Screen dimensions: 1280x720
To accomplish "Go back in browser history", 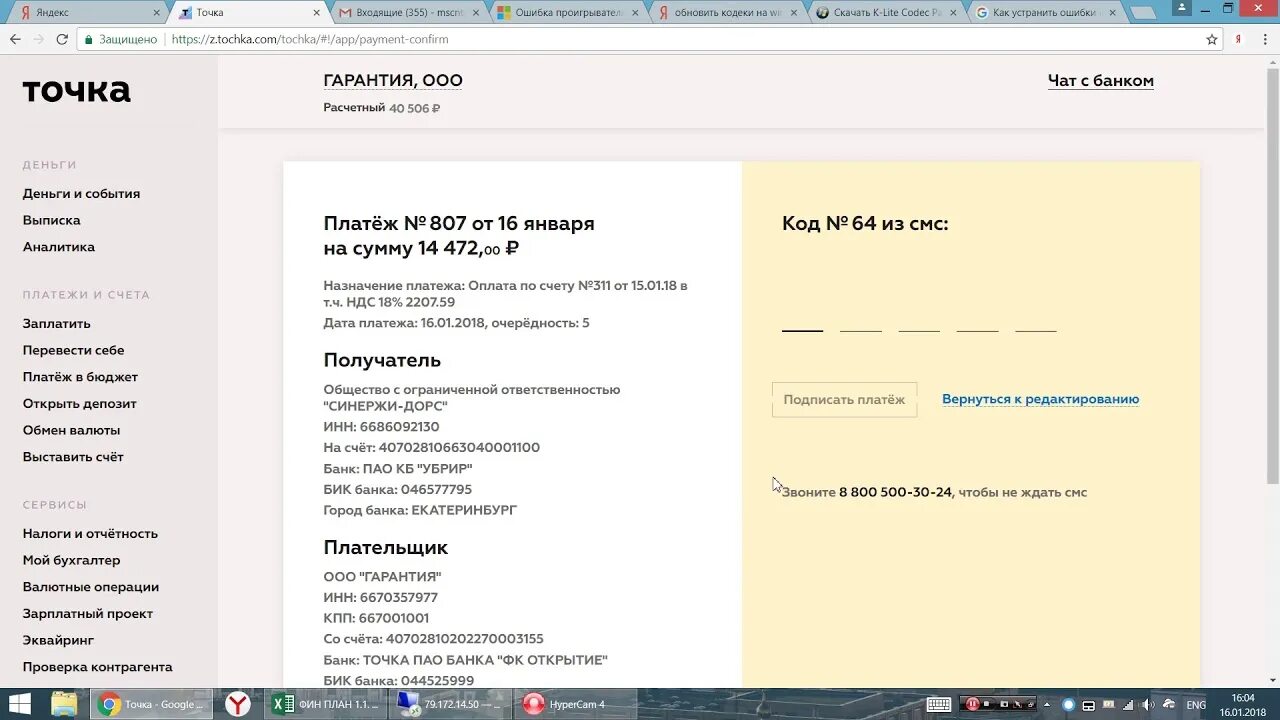I will click(15, 39).
